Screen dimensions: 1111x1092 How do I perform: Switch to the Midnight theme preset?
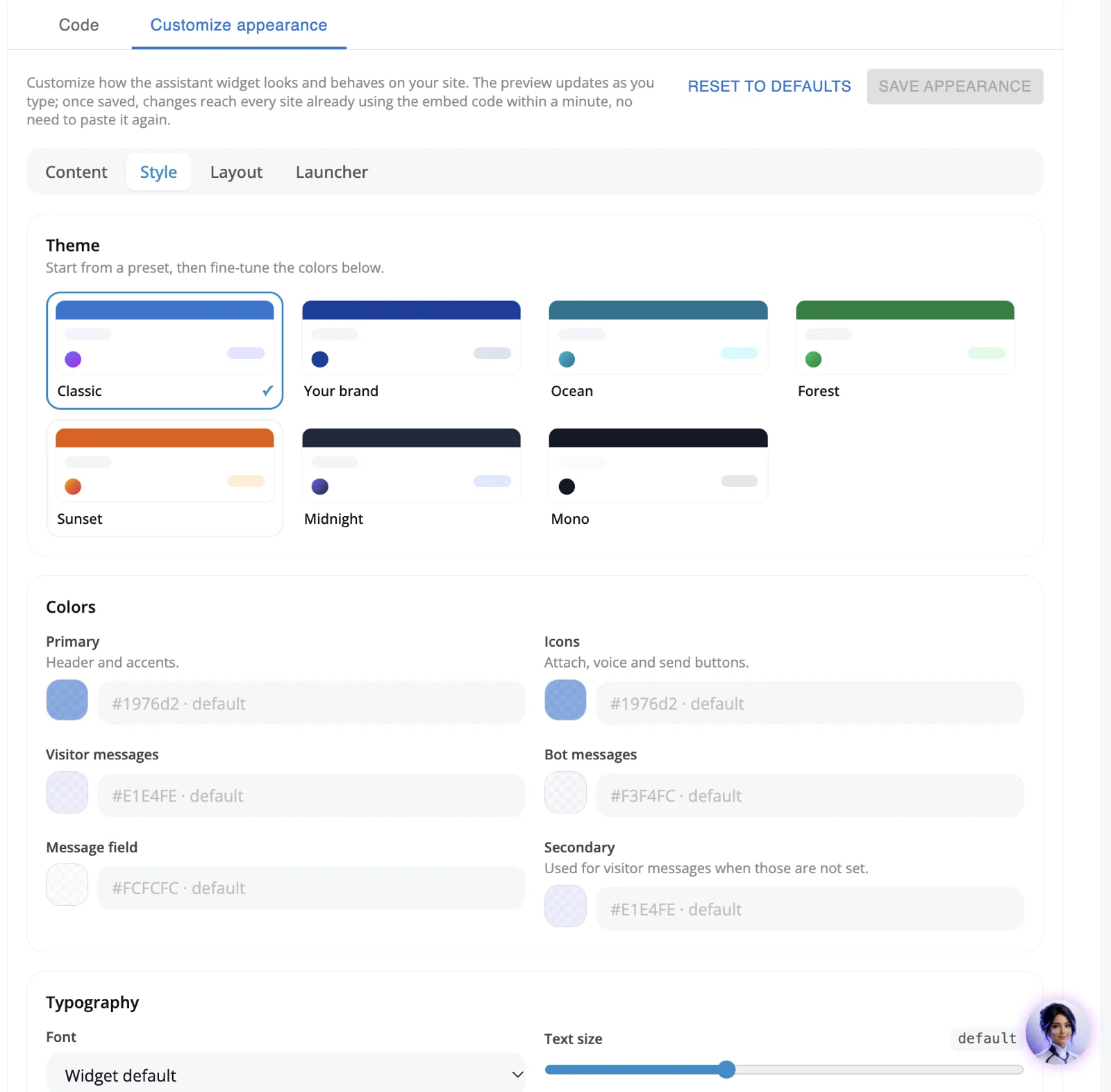coord(411,479)
